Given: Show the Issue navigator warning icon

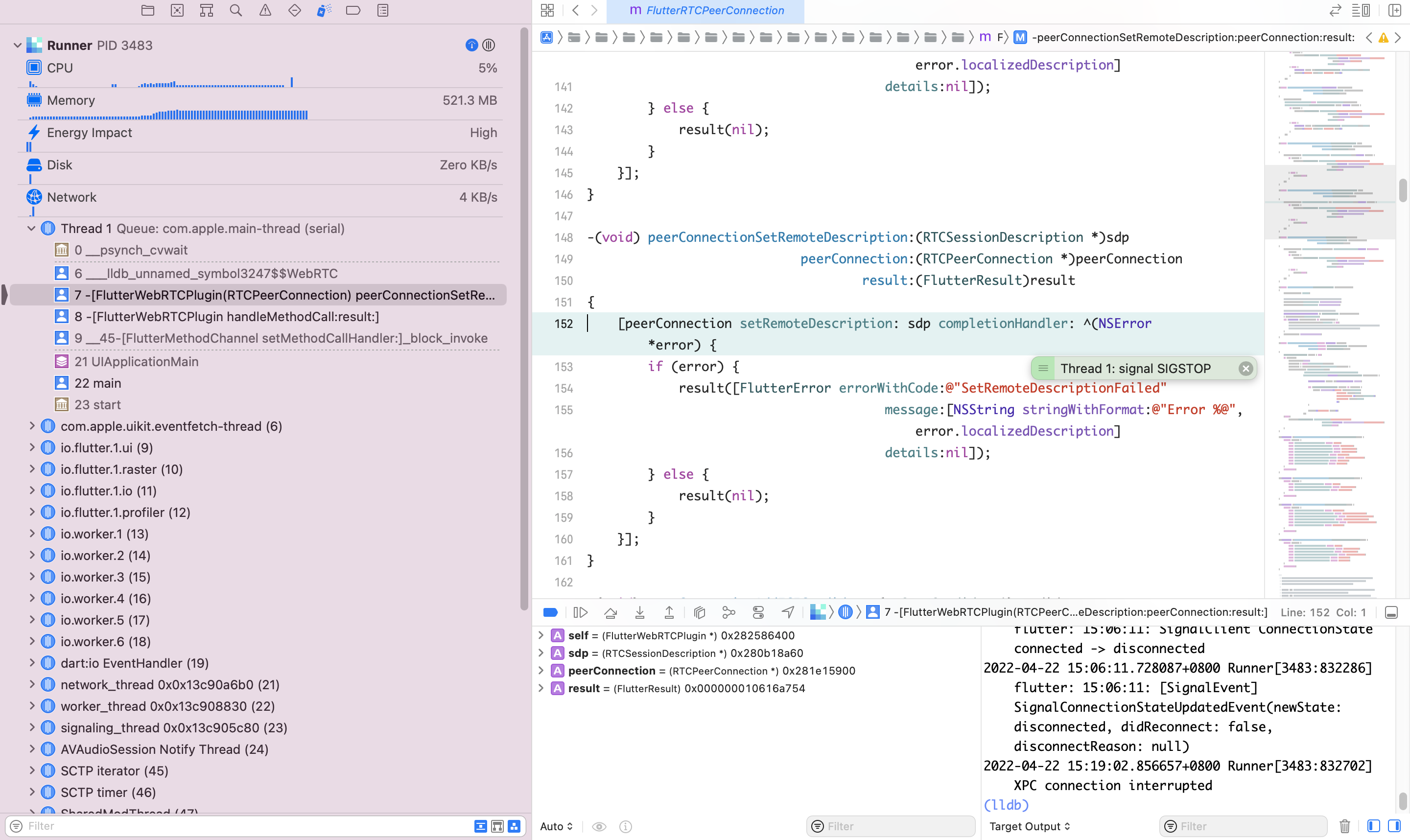Looking at the screenshot, I should pyautogui.click(x=265, y=10).
